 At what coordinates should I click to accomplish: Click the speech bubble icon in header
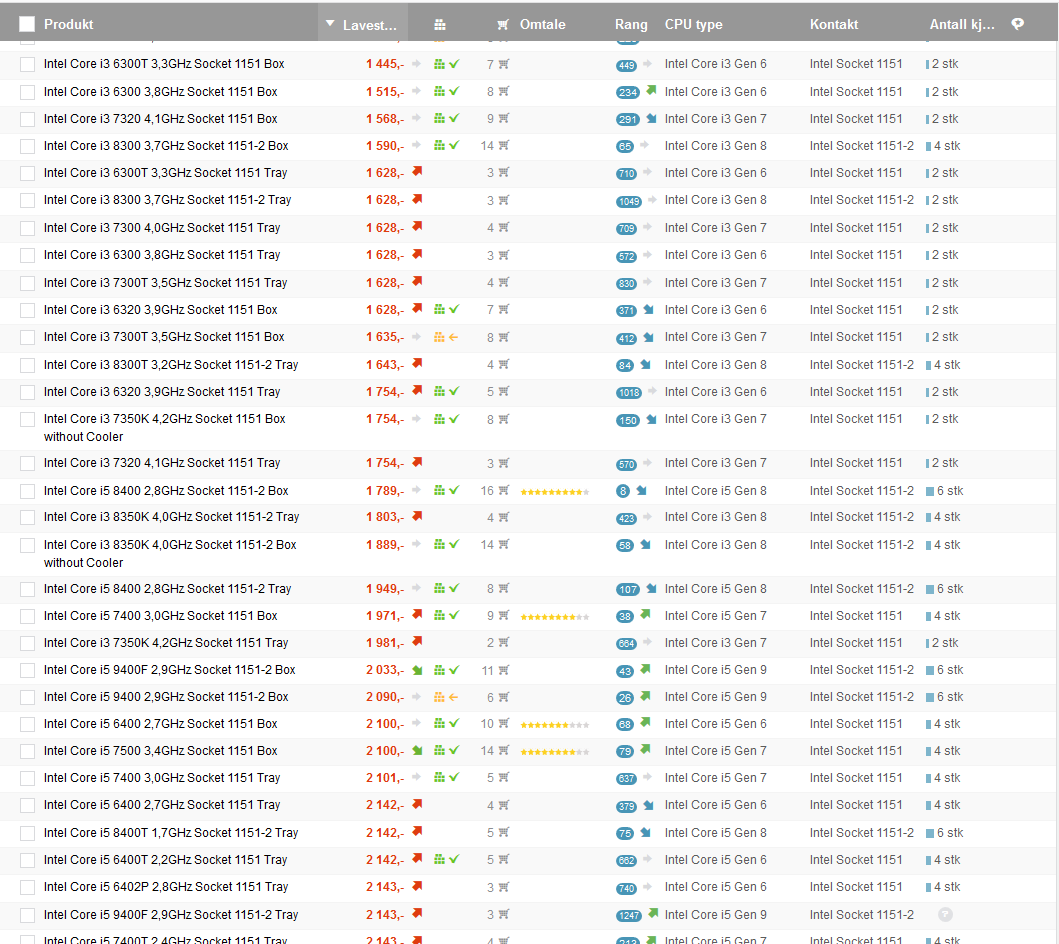tap(1018, 24)
